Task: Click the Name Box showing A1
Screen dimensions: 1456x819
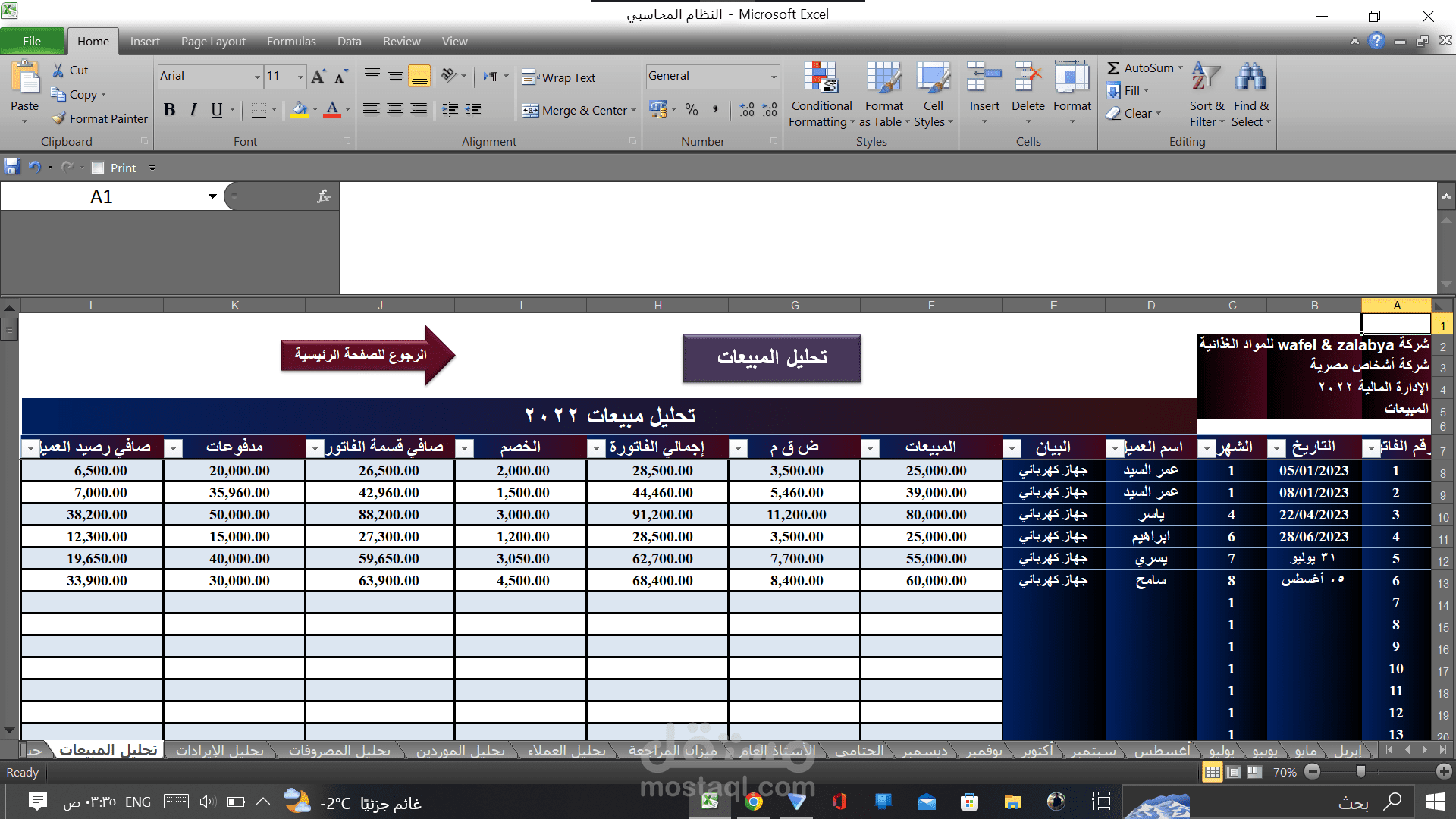Action: [x=102, y=197]
